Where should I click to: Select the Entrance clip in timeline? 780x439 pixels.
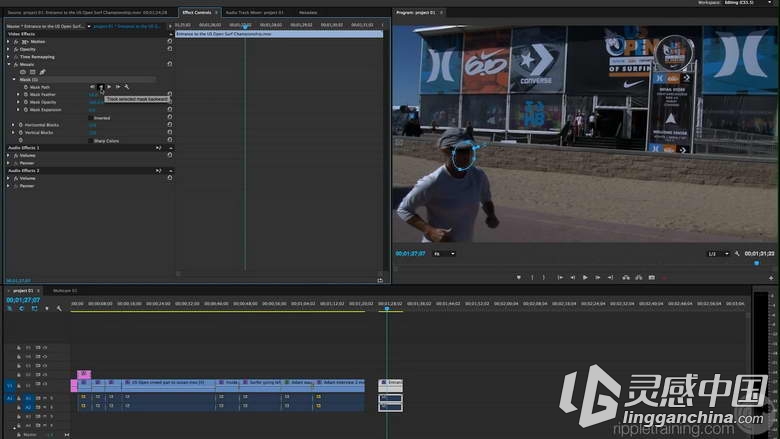tap(390, 385)
